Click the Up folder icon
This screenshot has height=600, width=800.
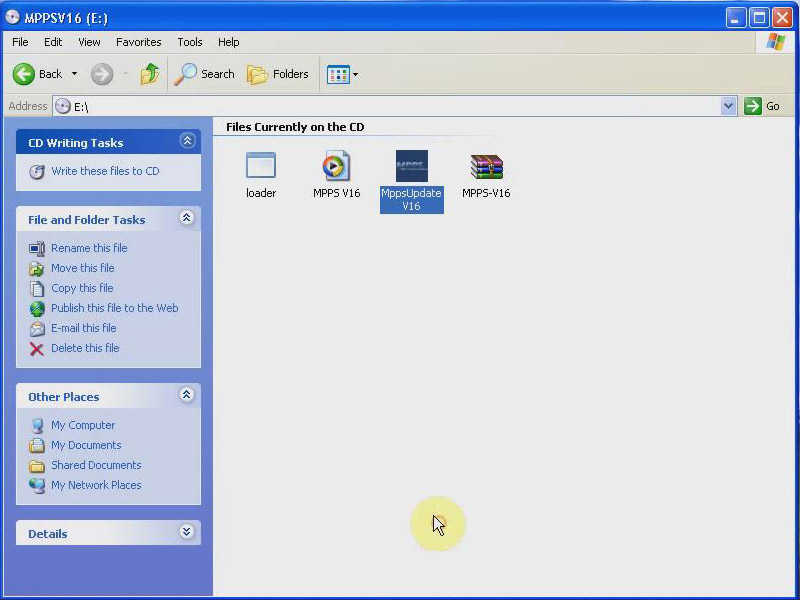(149, 74)
